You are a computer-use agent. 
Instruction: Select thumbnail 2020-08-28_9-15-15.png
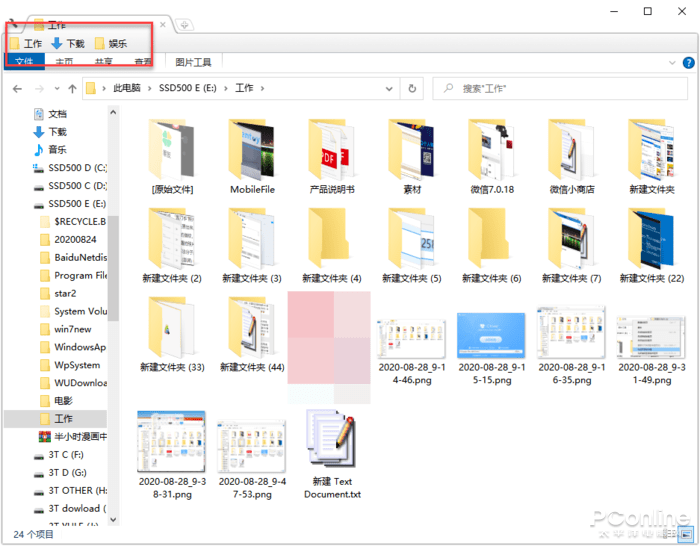(x=492, y=349)
